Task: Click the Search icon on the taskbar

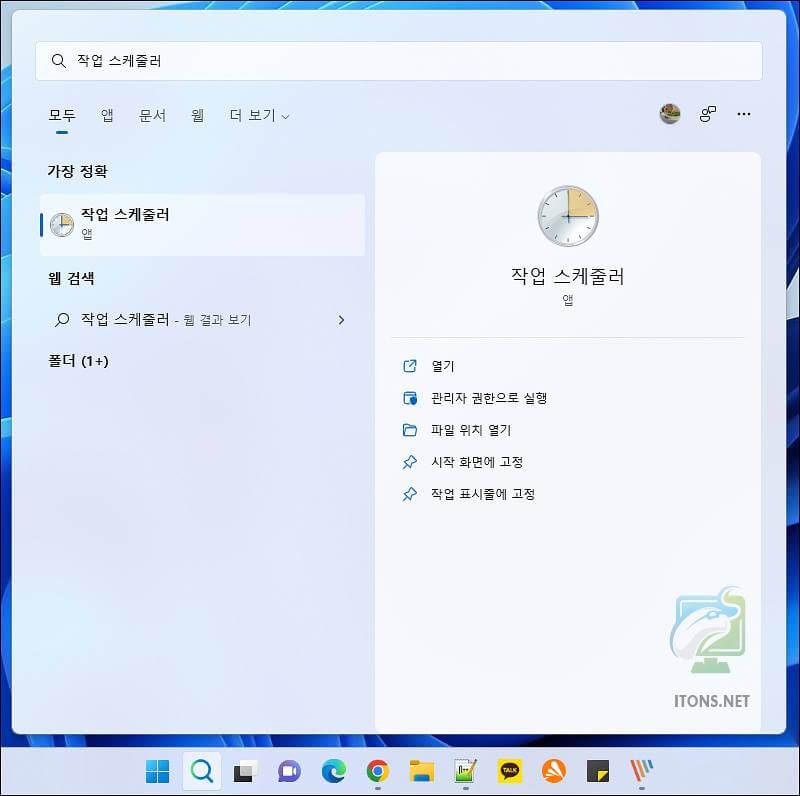Action: pyautogui.click(x=202, y=770)
